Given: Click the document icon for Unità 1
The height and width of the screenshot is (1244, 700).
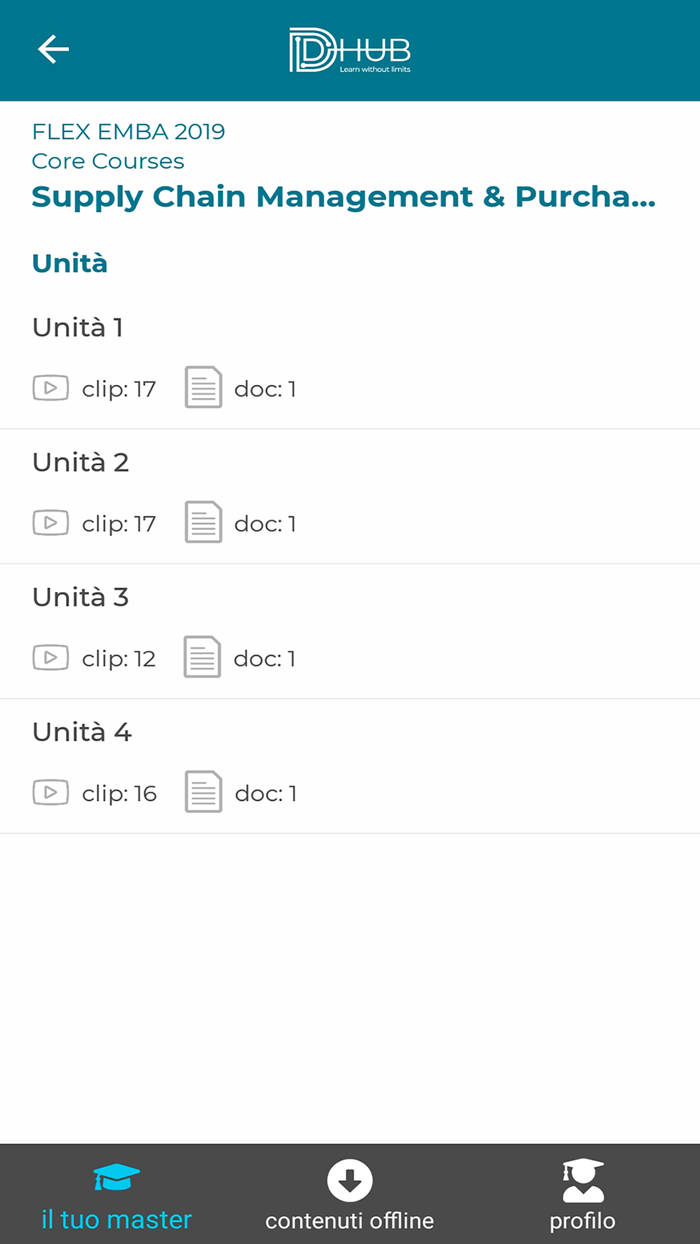Looking at the screenshot, I should pos(203,387).
